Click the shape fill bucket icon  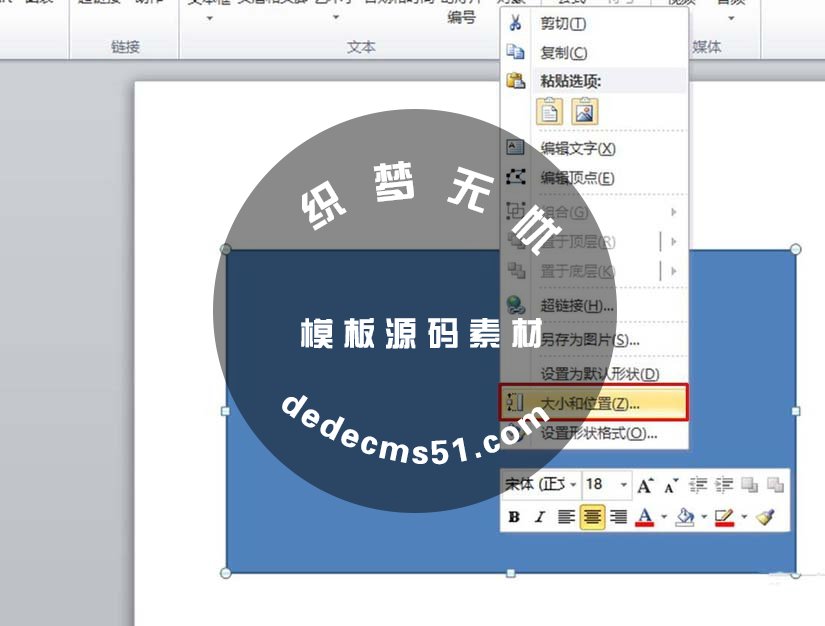[x=686, y=515]
